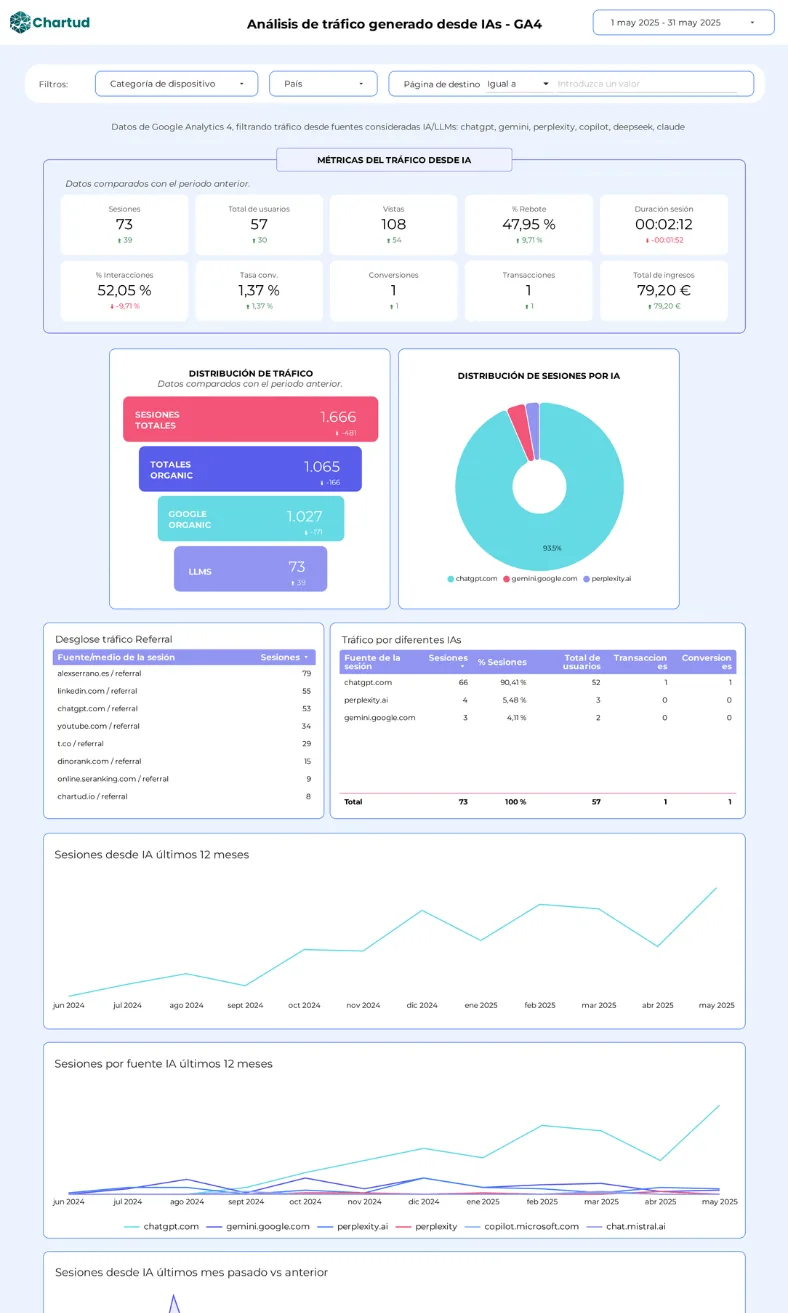Sort IAs table by Transacciones header
788x1313 pixels.
tap(640, 662)
